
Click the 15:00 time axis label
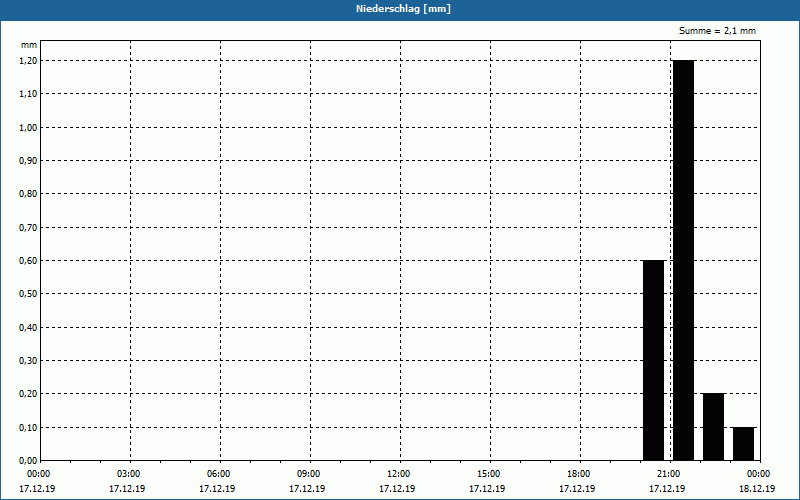pyautogui.click(x=490, y=474)
